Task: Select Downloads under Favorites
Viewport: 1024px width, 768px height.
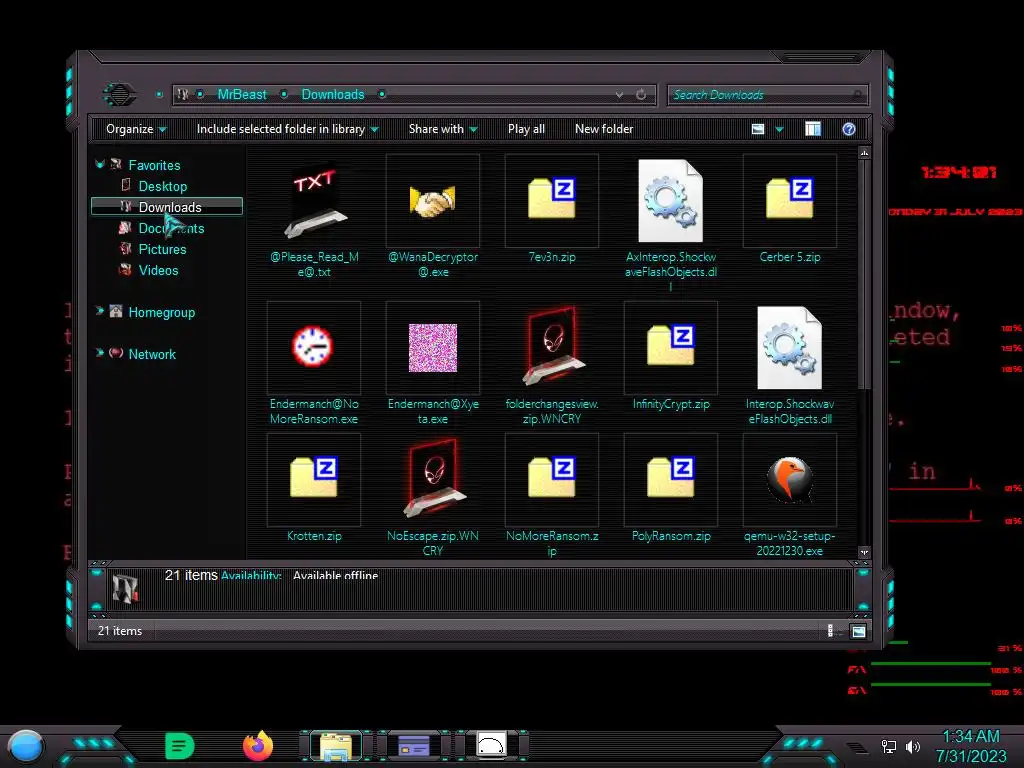Action: 167,206
